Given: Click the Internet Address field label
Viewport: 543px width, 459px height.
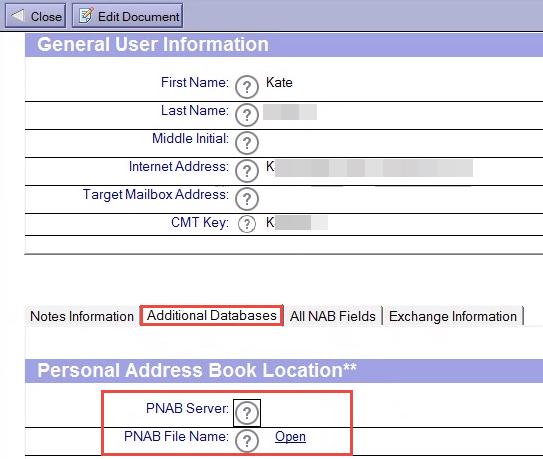Looking at the screenshot, I should tap(179, 167).
